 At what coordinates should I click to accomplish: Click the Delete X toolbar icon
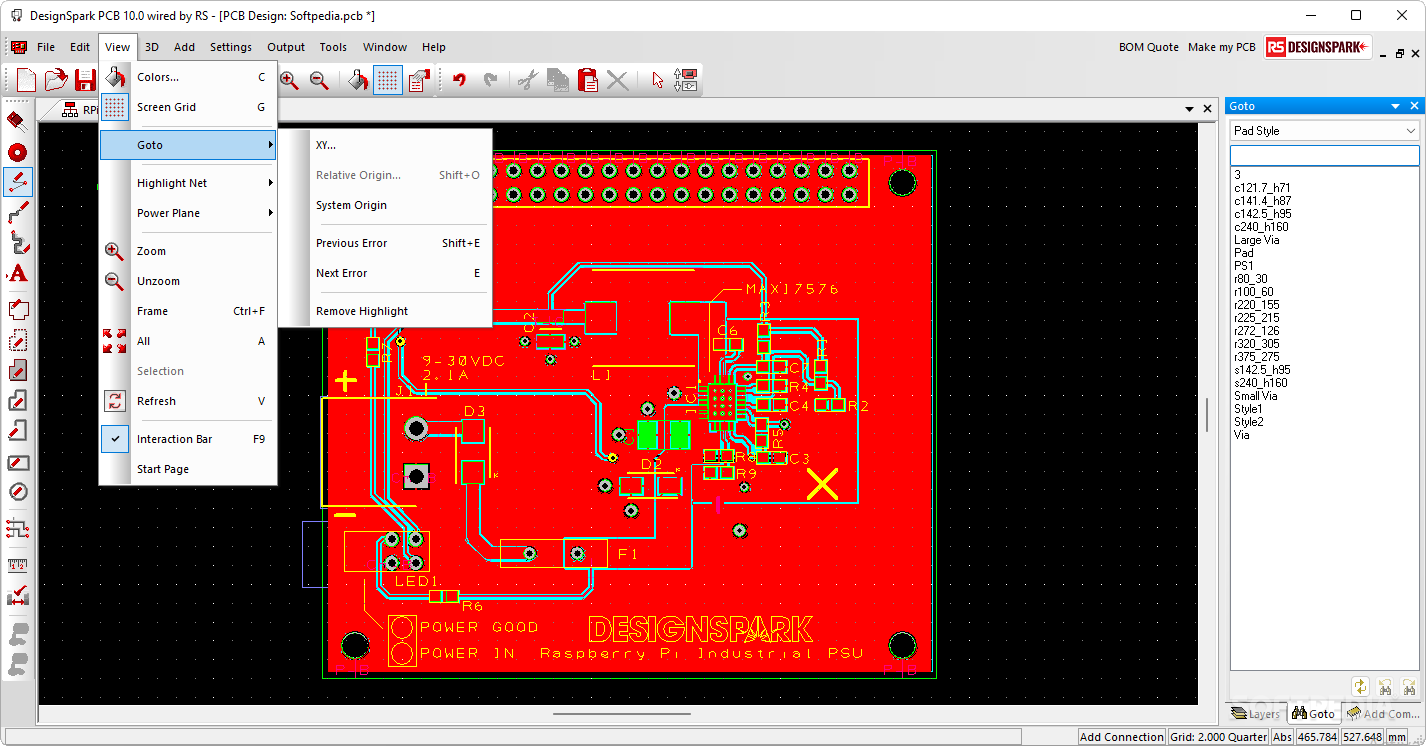pos(618,80)
